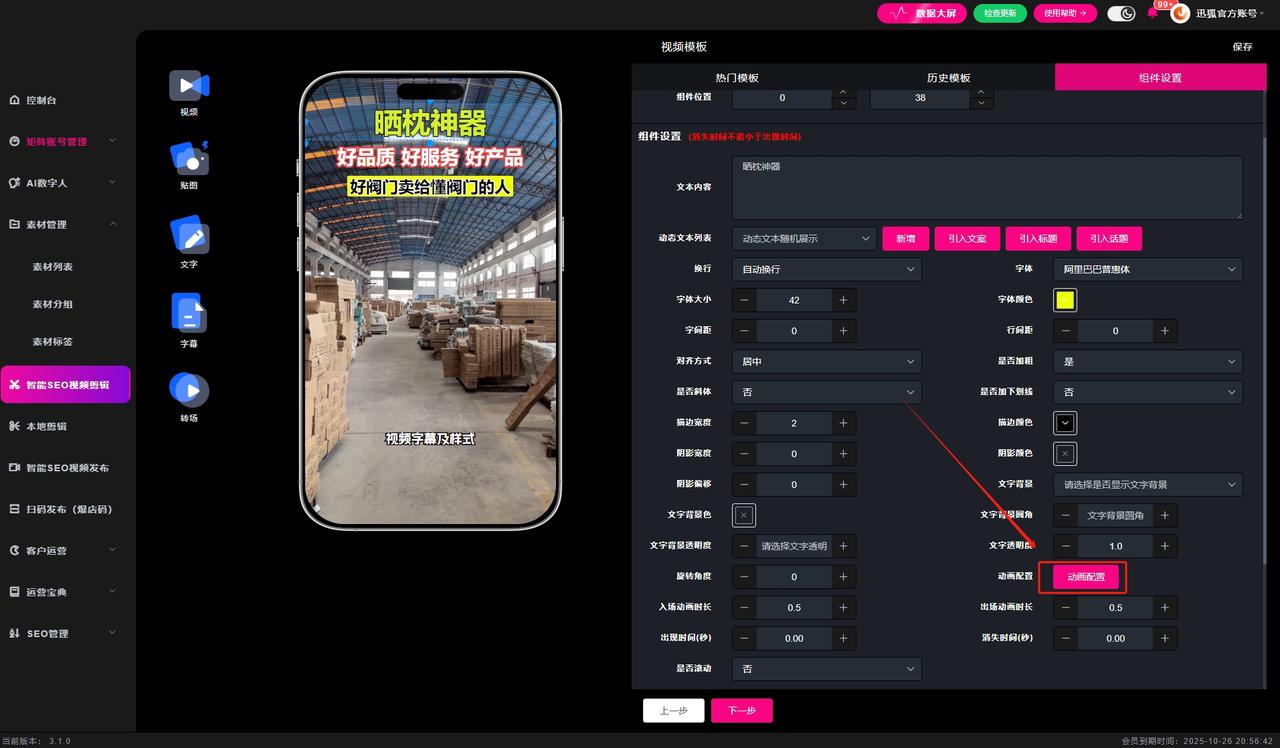This screenshot has height=748, width=1280.
Task: Click the 迅狐官方账号 avatar icon
Action: [x=1180, y=13]
